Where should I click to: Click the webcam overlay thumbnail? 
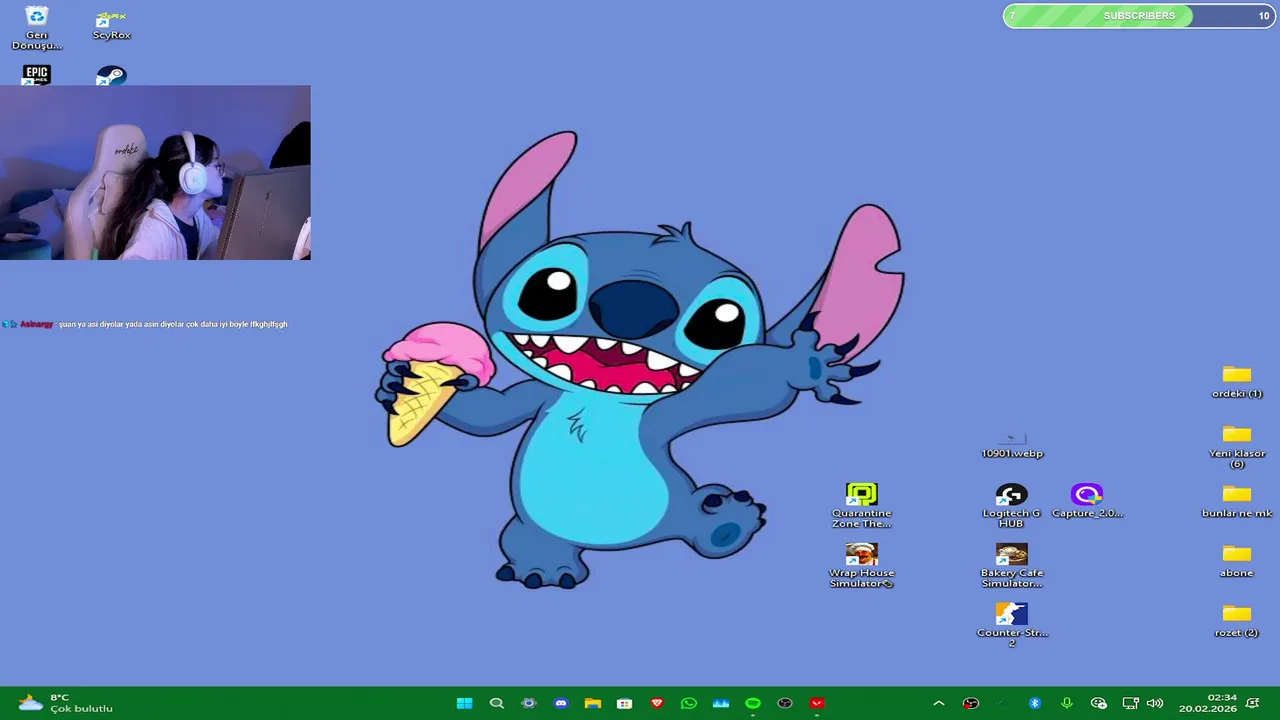coord(155,173)
